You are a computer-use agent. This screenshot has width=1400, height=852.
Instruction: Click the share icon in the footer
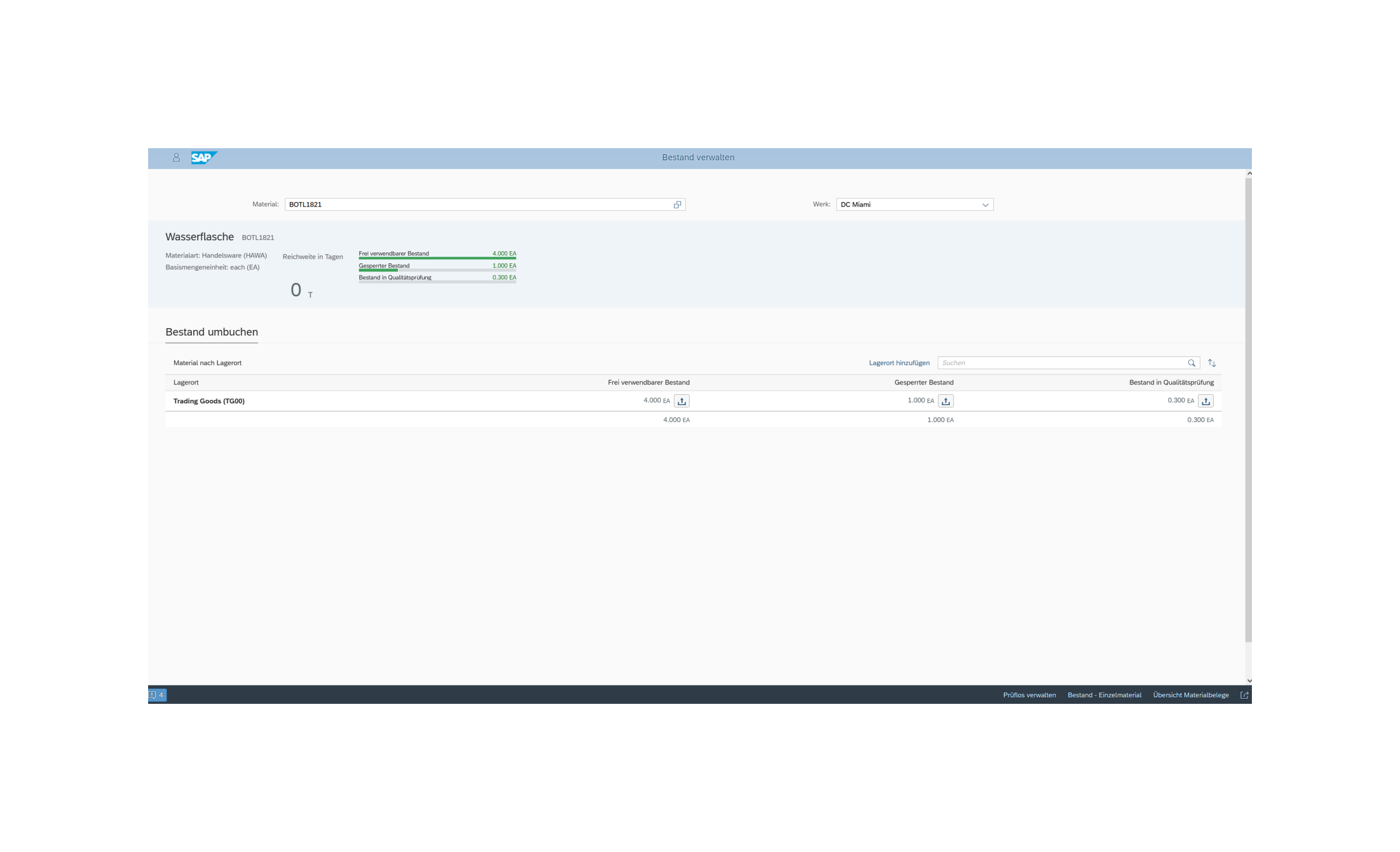1244,695
